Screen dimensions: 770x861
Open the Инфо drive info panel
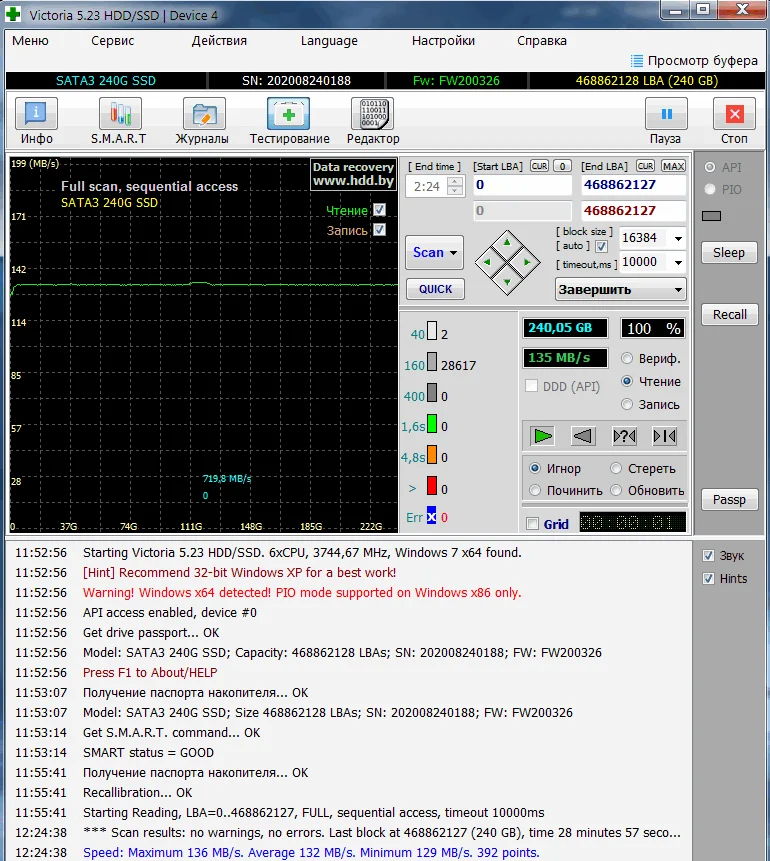pyautogui.click(x=36, y=121)
